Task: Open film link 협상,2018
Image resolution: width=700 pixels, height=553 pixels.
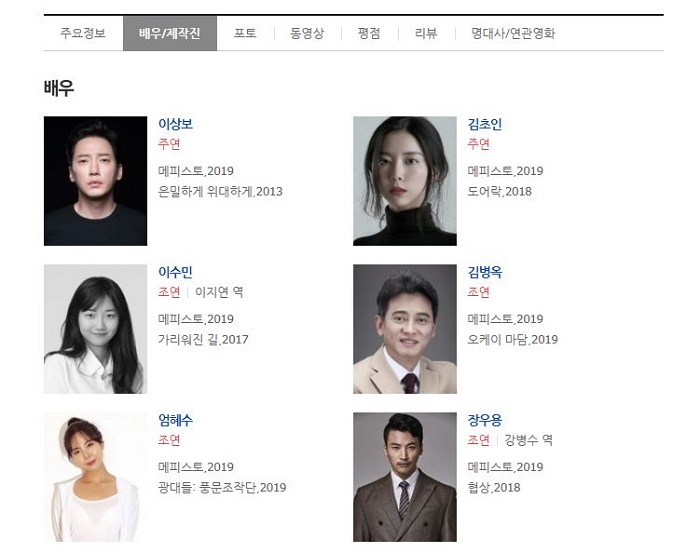Action: pyautogui.click(x=494, y=487)
